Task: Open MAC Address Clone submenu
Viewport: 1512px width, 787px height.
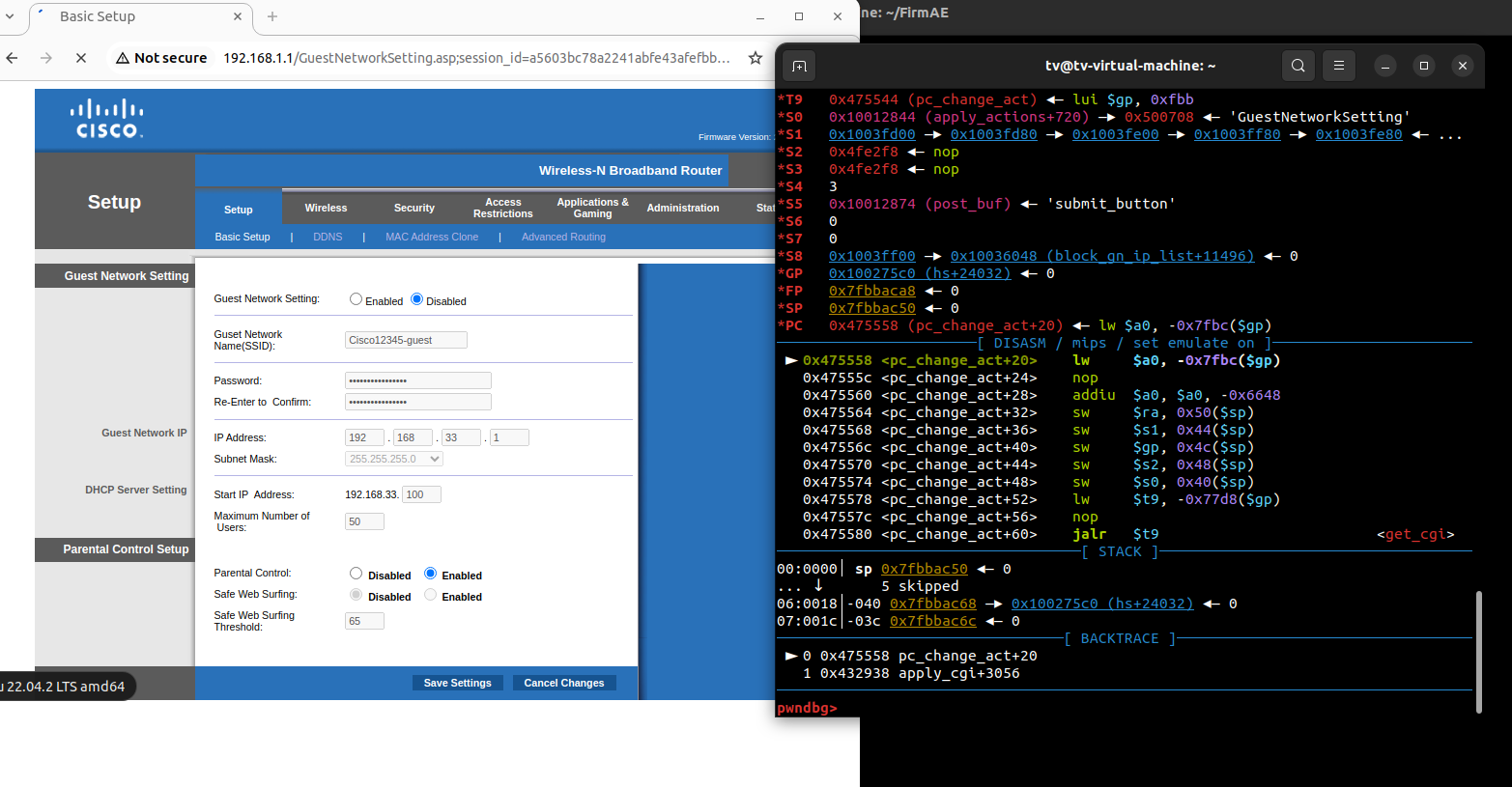Action: [432, 237]
